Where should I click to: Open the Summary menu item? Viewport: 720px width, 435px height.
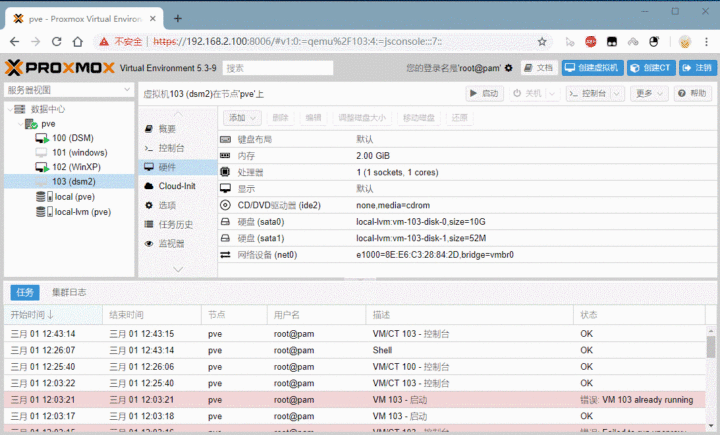point(178,129)
